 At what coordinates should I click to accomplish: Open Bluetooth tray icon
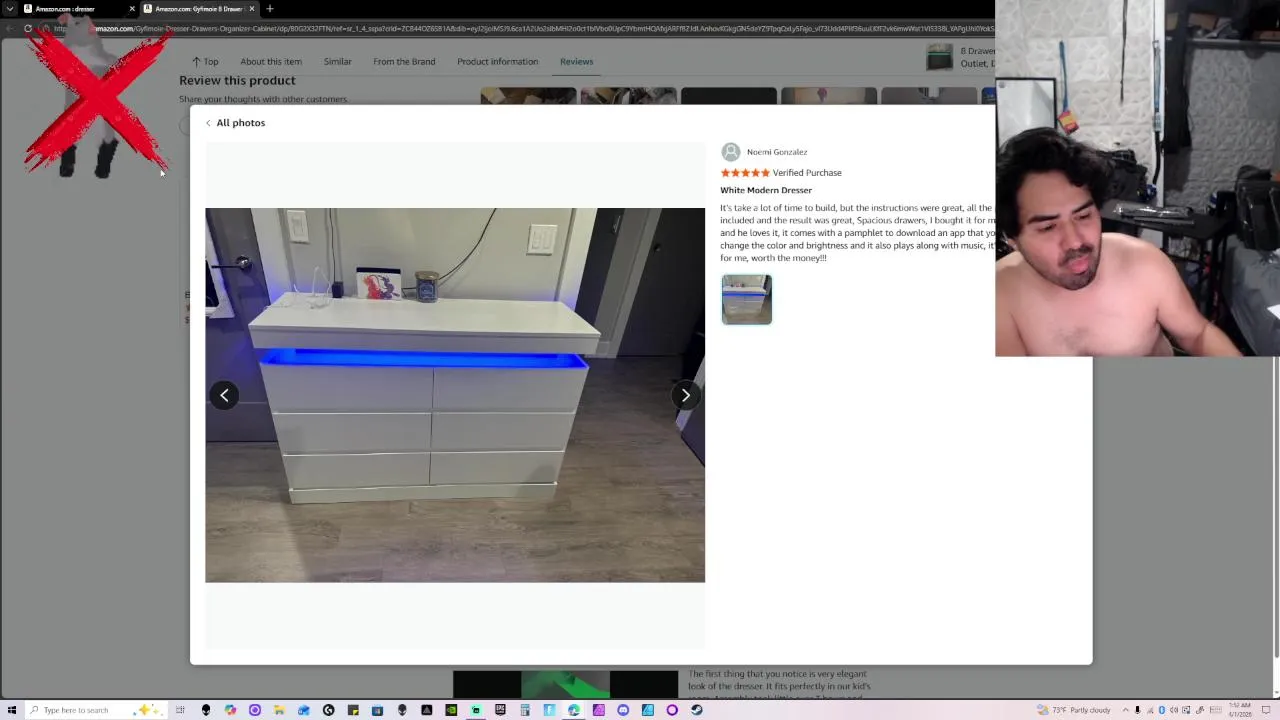coord(1162,710)
